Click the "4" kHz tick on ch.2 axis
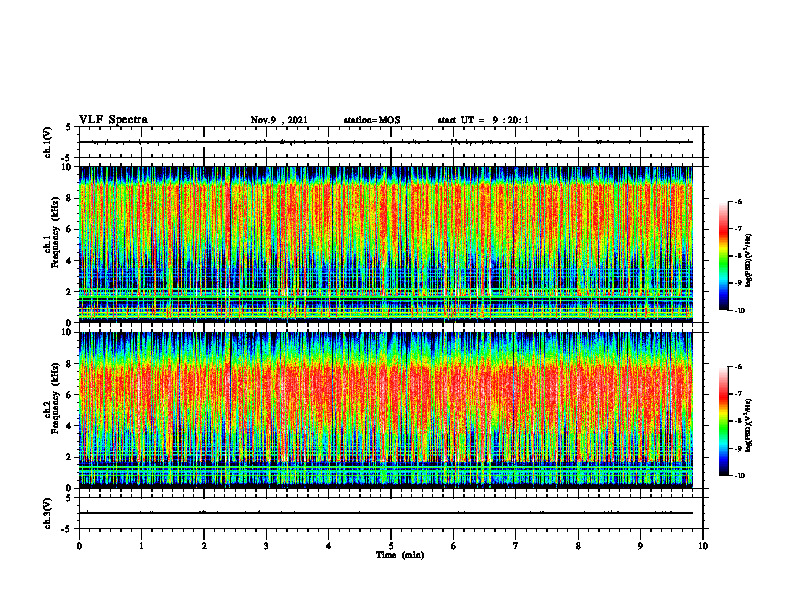The width and height of the screenshot is (792, 612). click(x=70, y=426)
